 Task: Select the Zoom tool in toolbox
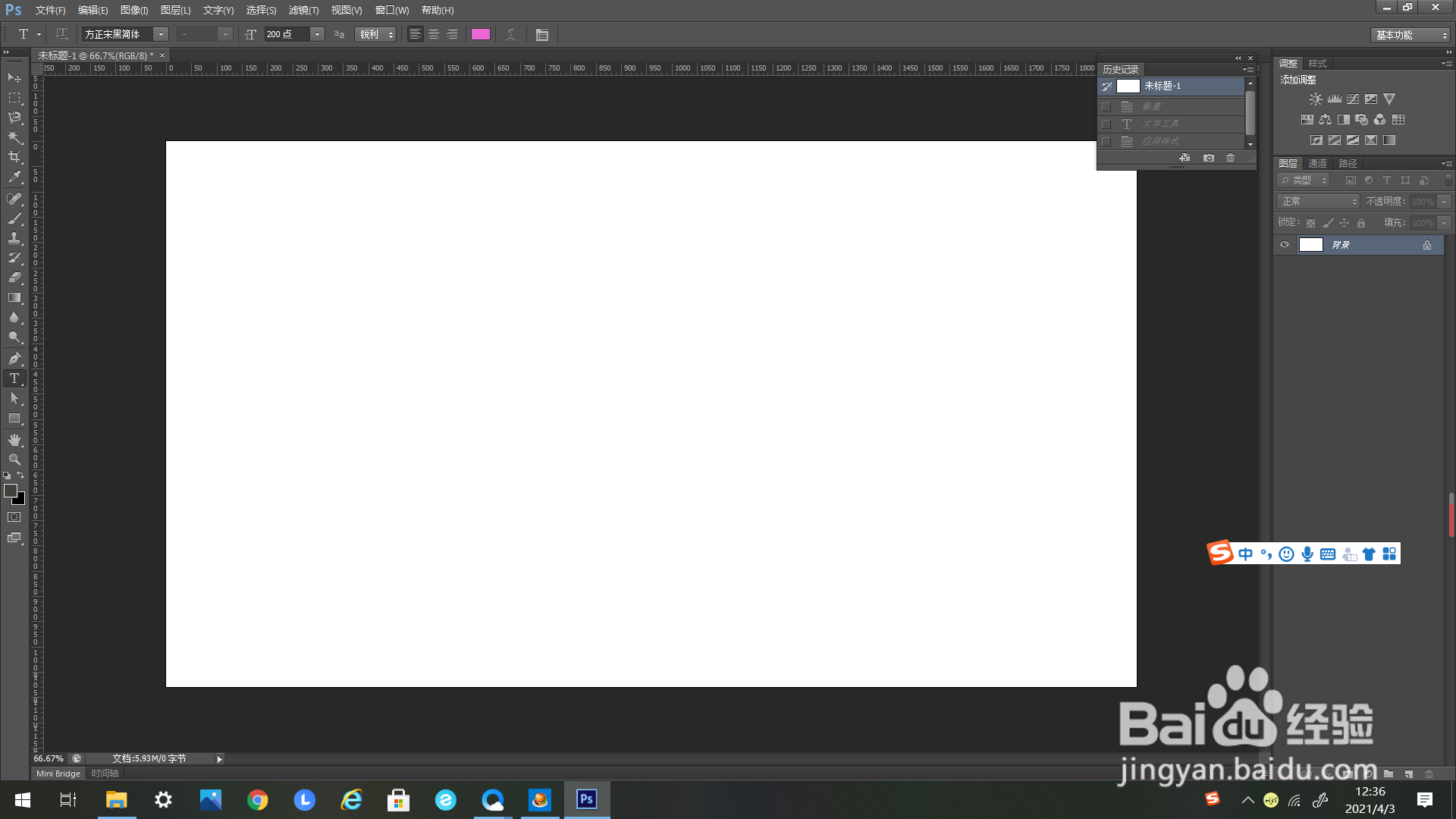(x=14, y=460)
